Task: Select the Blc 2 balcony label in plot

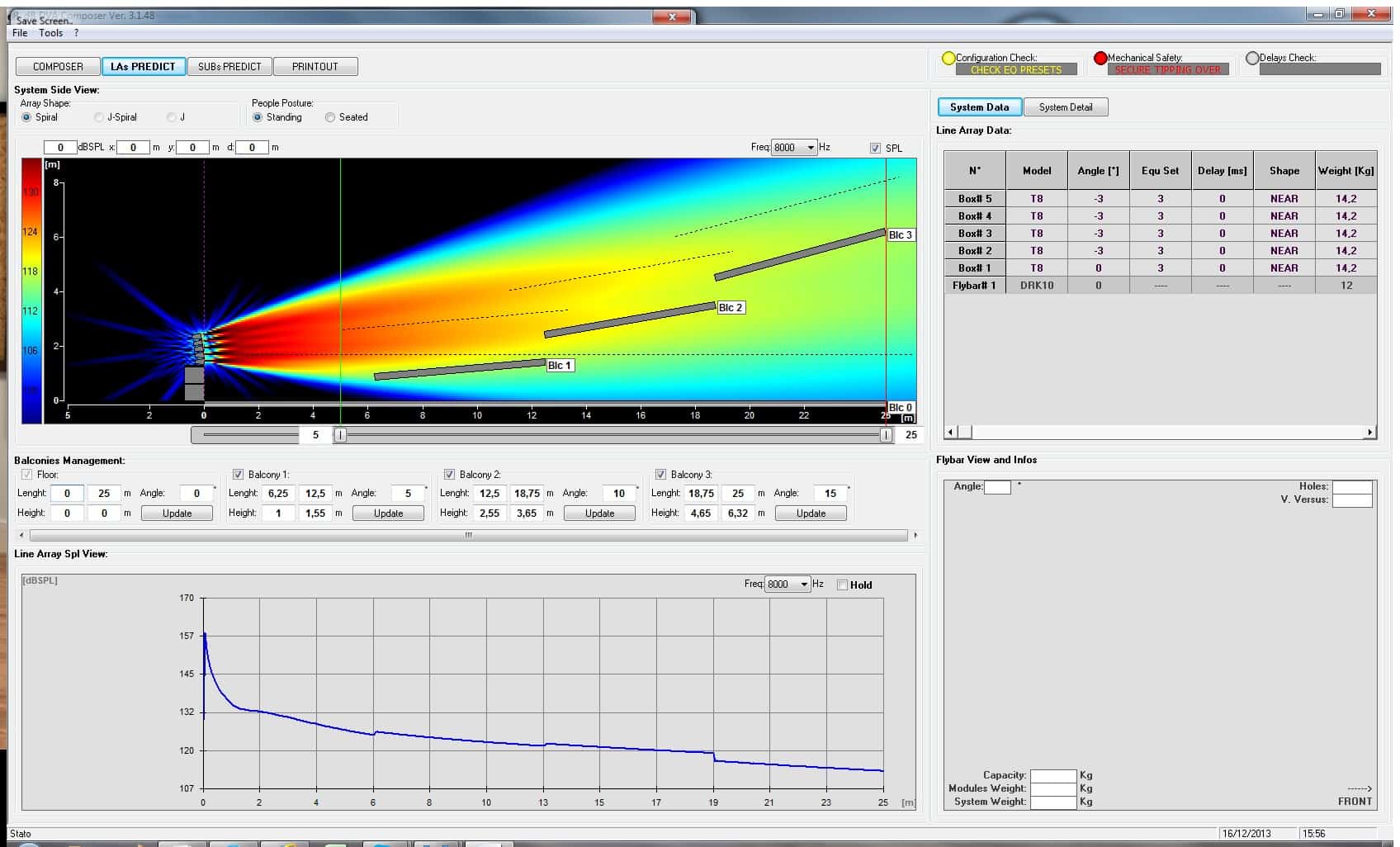Action: coord(731,308)
